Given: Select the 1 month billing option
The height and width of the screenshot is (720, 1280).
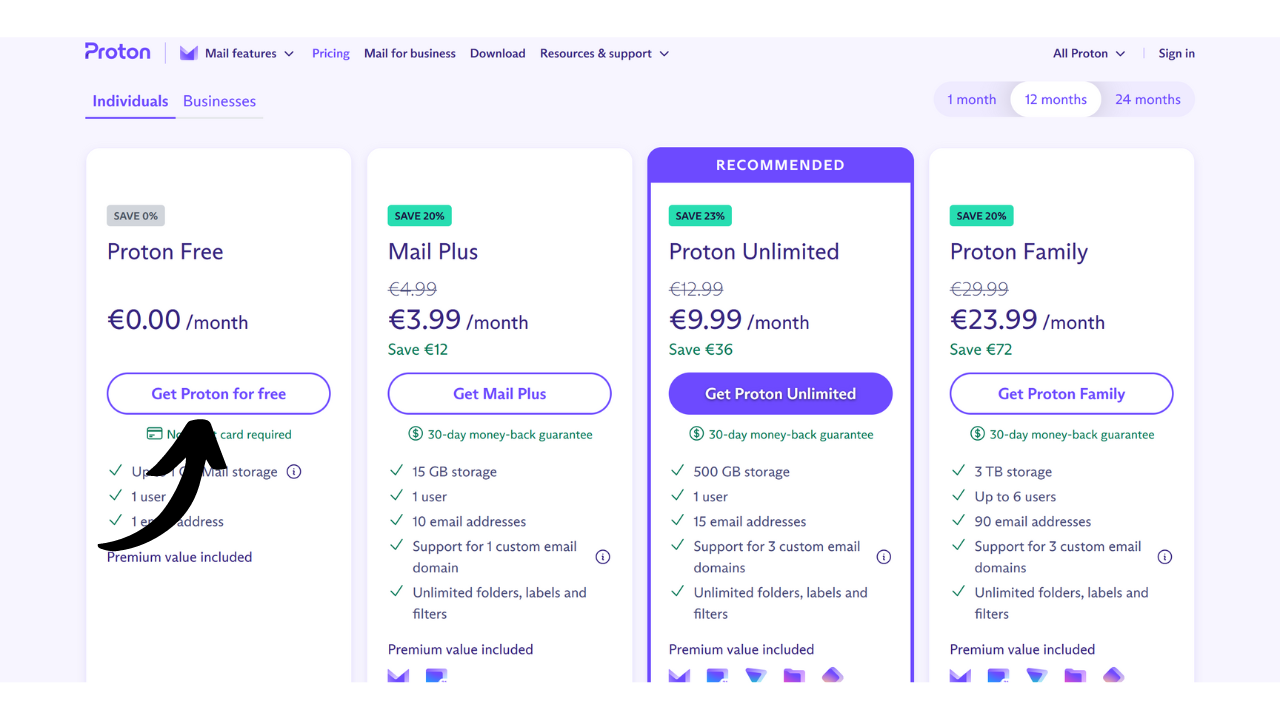Looking at the screenshot, I should 971,100.
